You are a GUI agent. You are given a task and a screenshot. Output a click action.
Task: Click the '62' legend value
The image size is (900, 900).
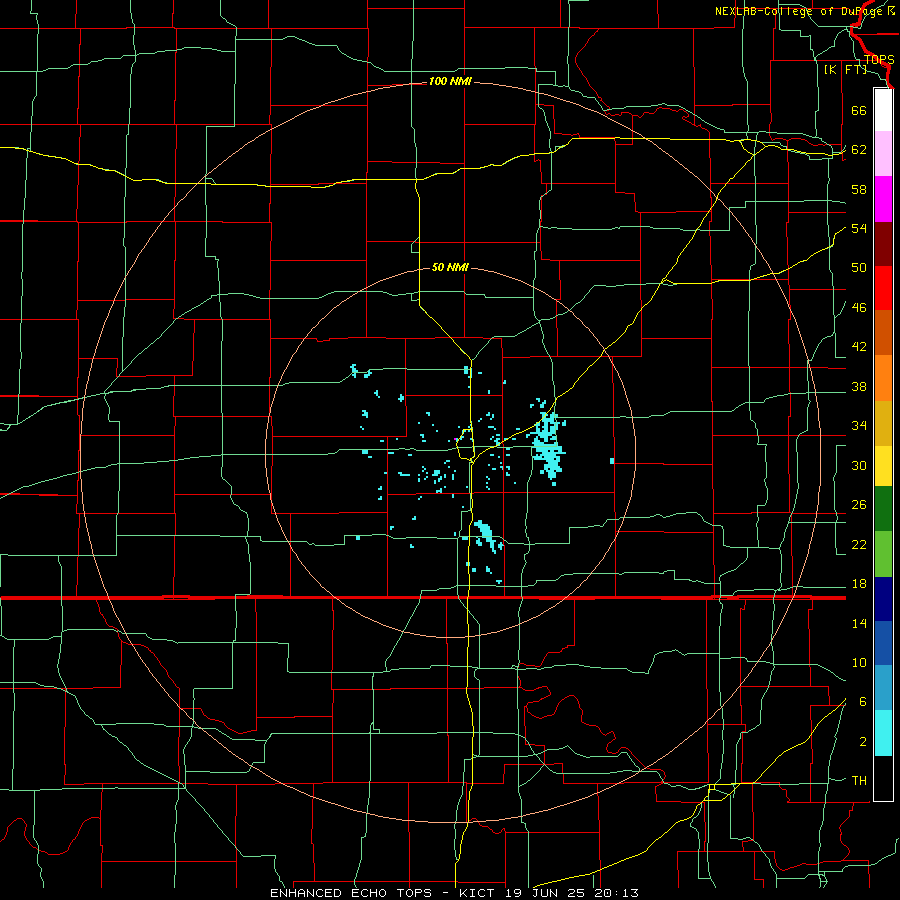[x=859, y=150]
